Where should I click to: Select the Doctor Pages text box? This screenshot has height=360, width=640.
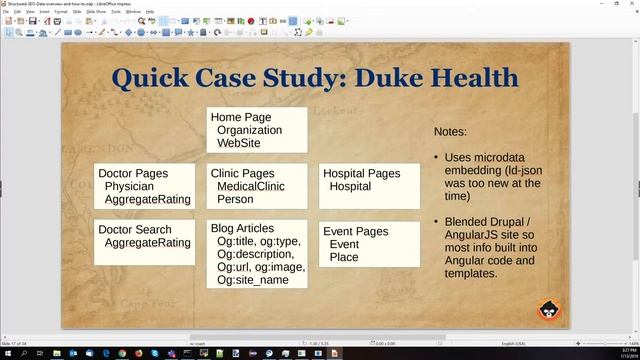(144, 186)
